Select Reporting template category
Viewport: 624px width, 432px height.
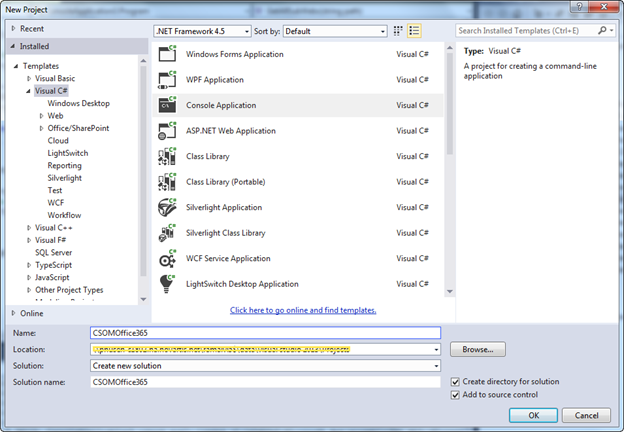click(64, 165)
